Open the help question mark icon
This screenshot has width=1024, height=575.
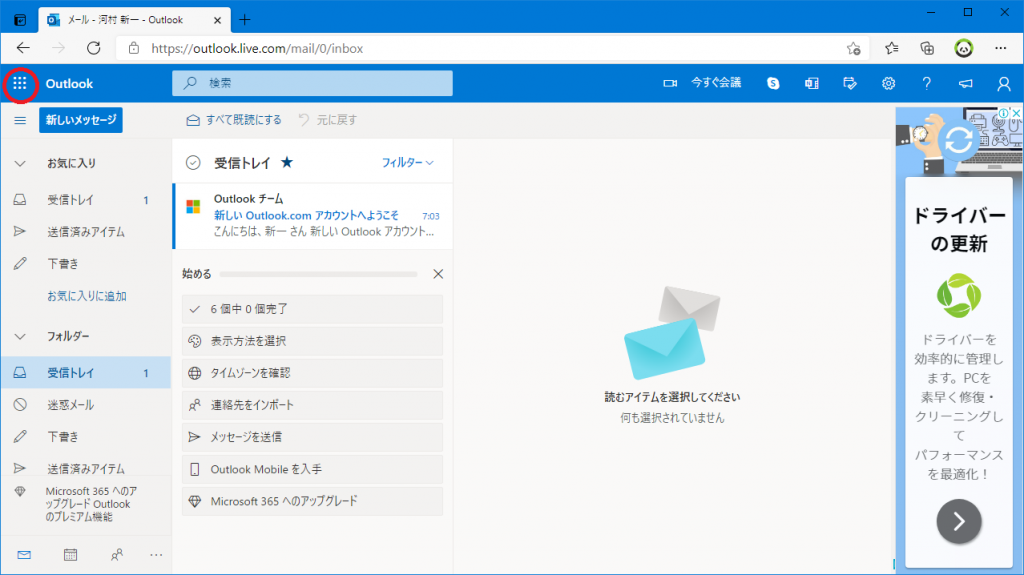point(927,84)
